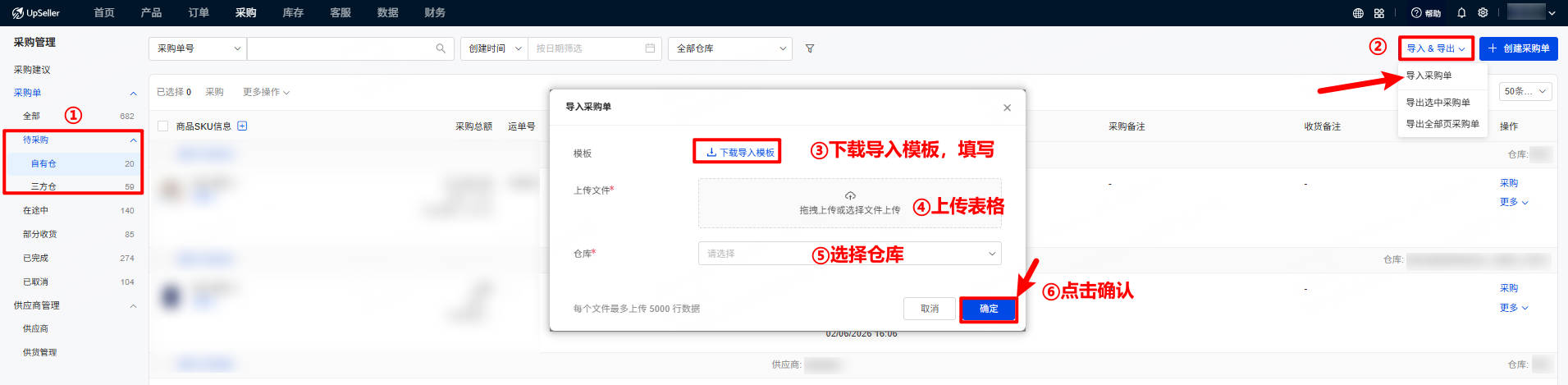
Task: Click 采购 link in second table row
Action: (1509, 288)
